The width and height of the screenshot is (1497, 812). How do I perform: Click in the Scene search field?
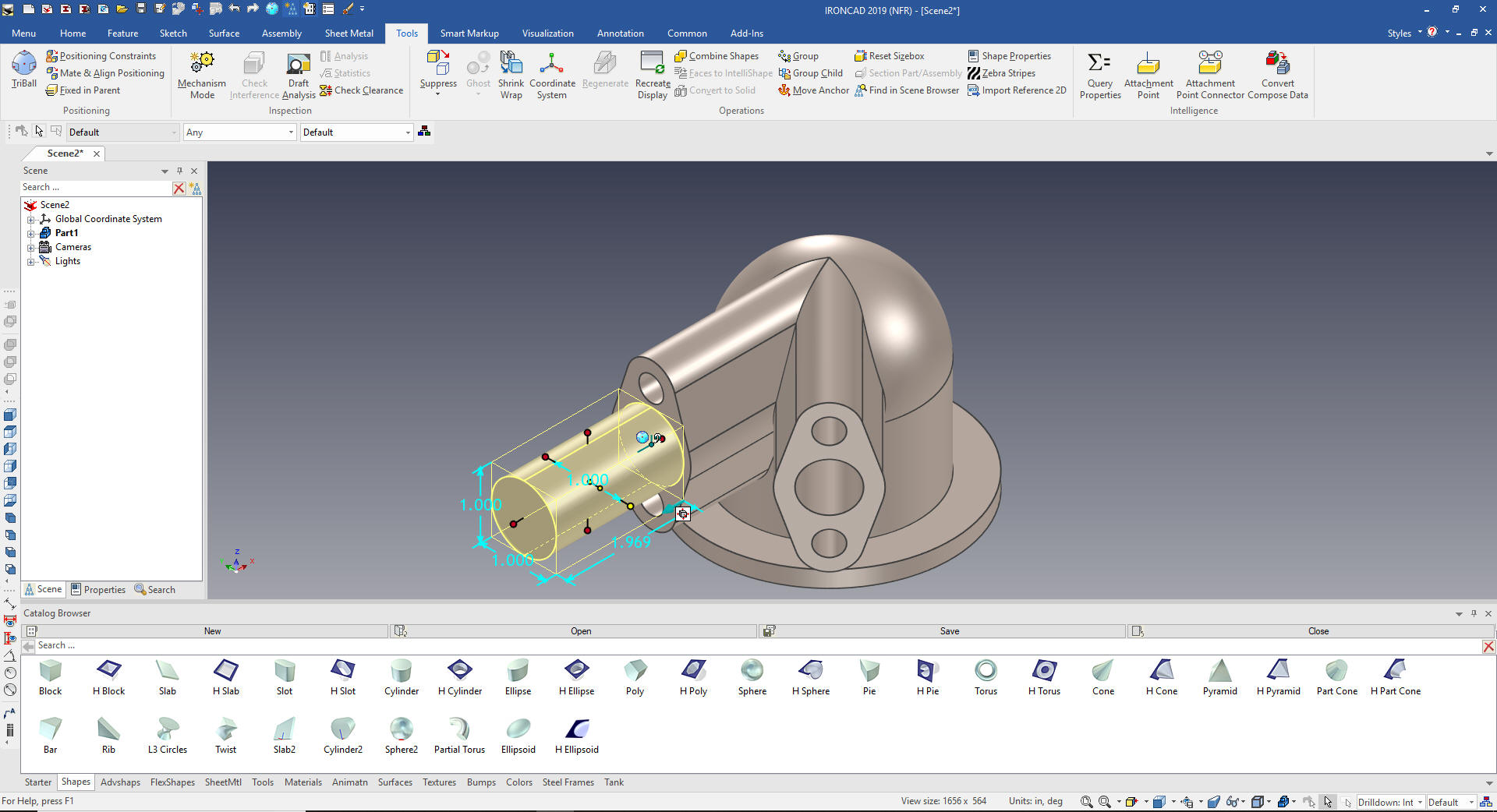[x=96, y=188]
